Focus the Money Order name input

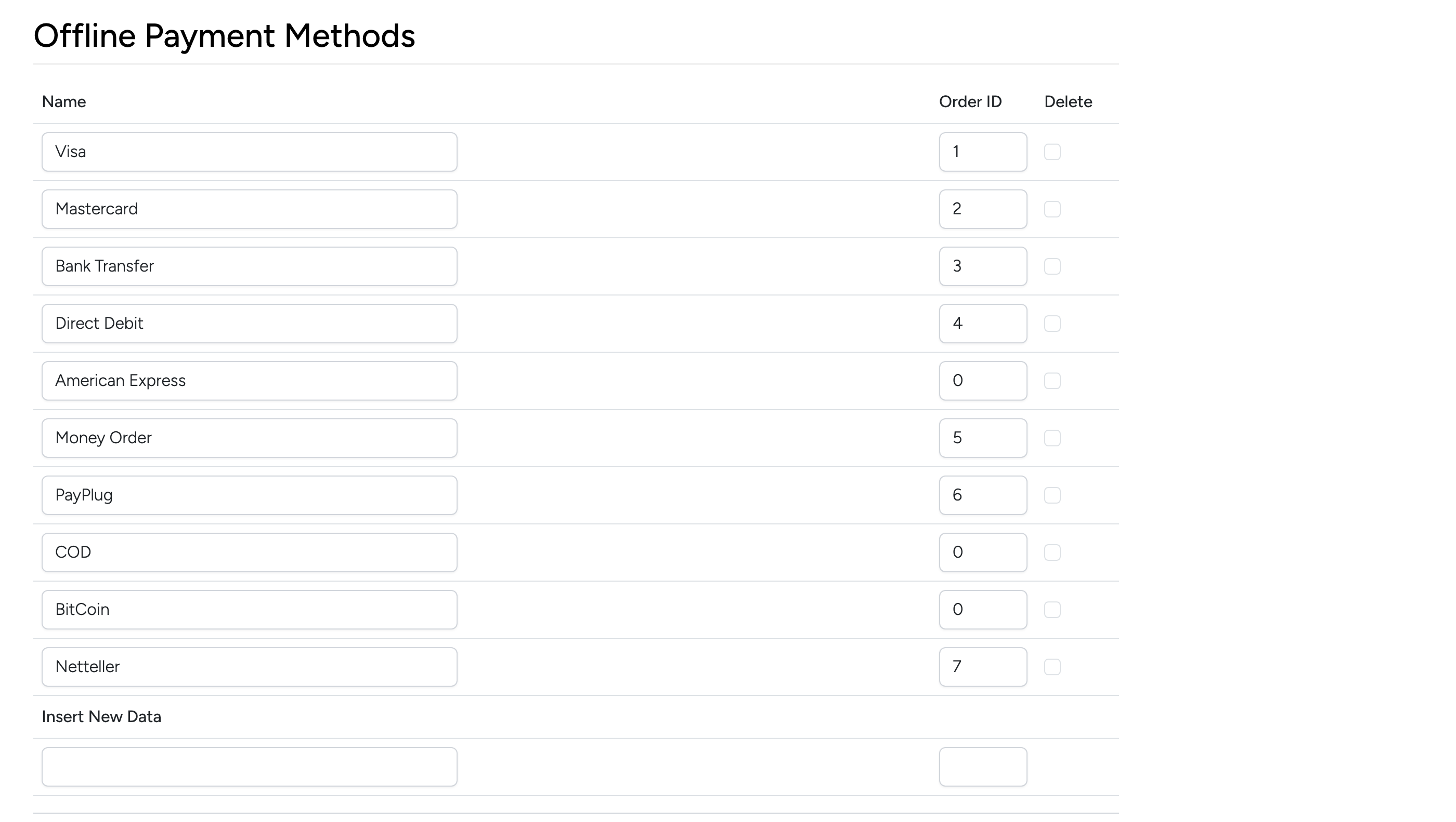249,438
